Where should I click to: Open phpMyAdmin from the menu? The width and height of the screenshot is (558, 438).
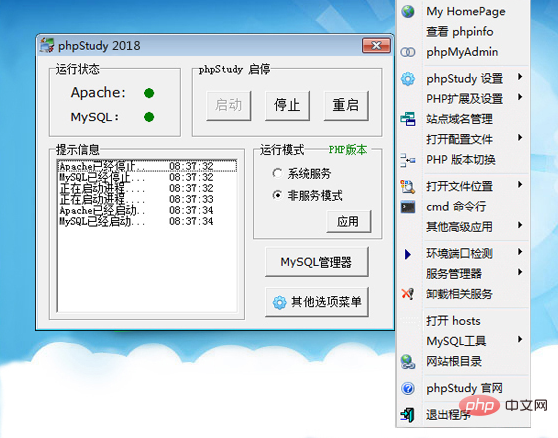tap(463, 52)
